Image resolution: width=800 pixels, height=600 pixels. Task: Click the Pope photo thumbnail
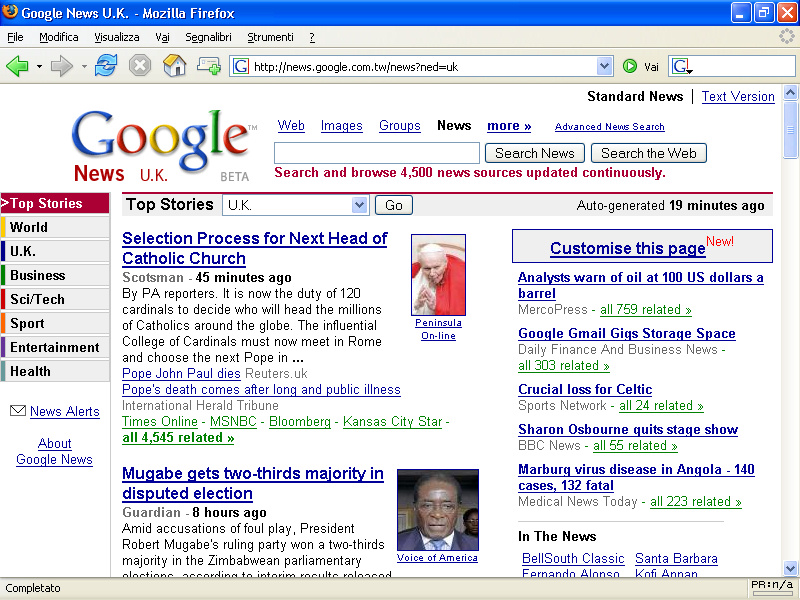438,275
